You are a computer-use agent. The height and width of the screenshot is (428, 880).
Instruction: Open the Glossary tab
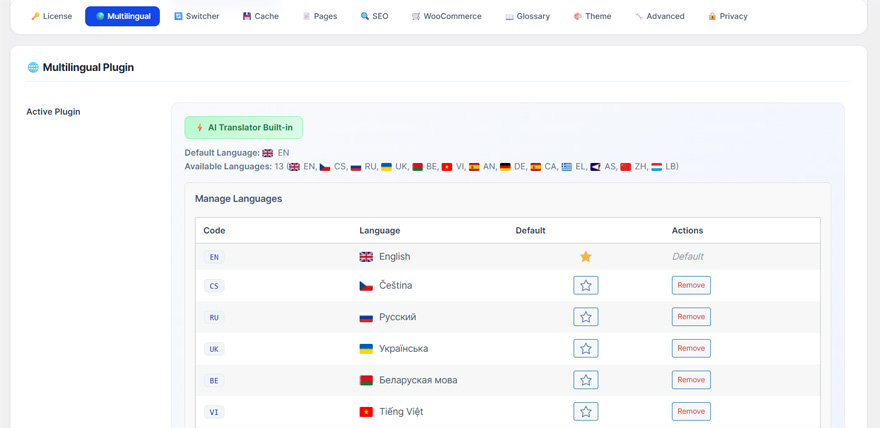527,16
